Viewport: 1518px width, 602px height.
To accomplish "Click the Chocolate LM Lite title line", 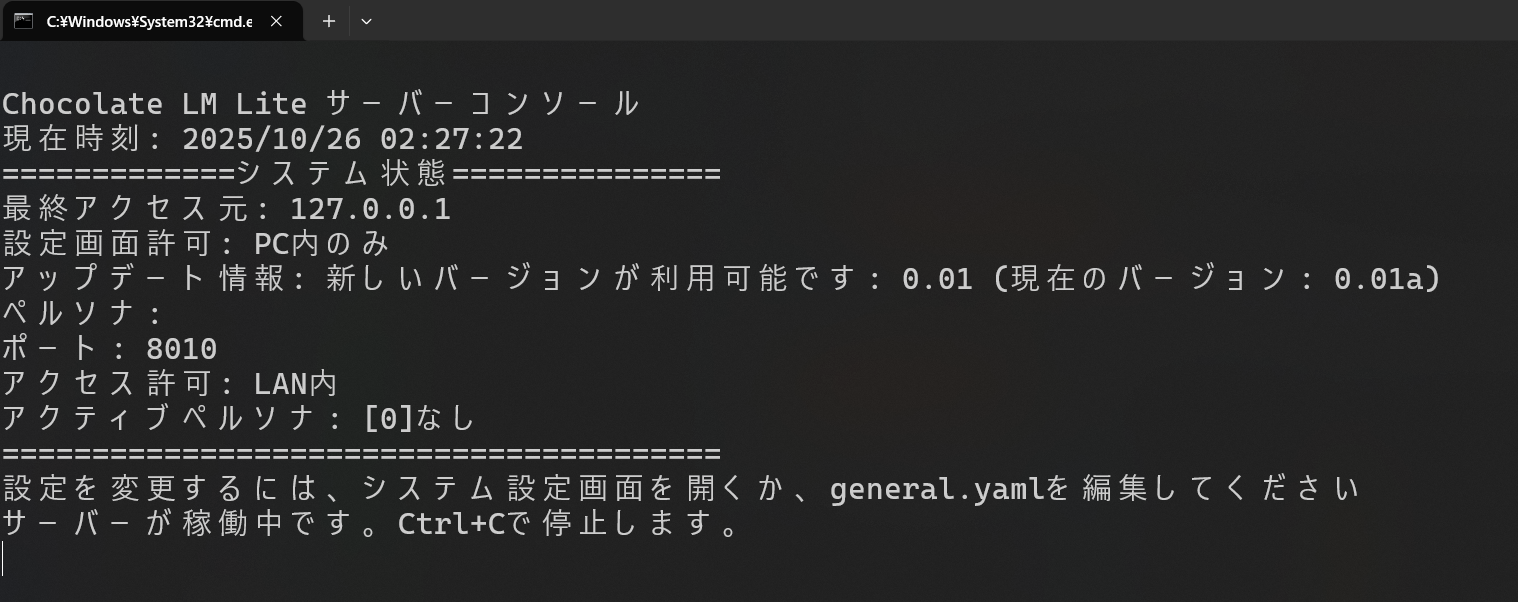I will [320, 104].
